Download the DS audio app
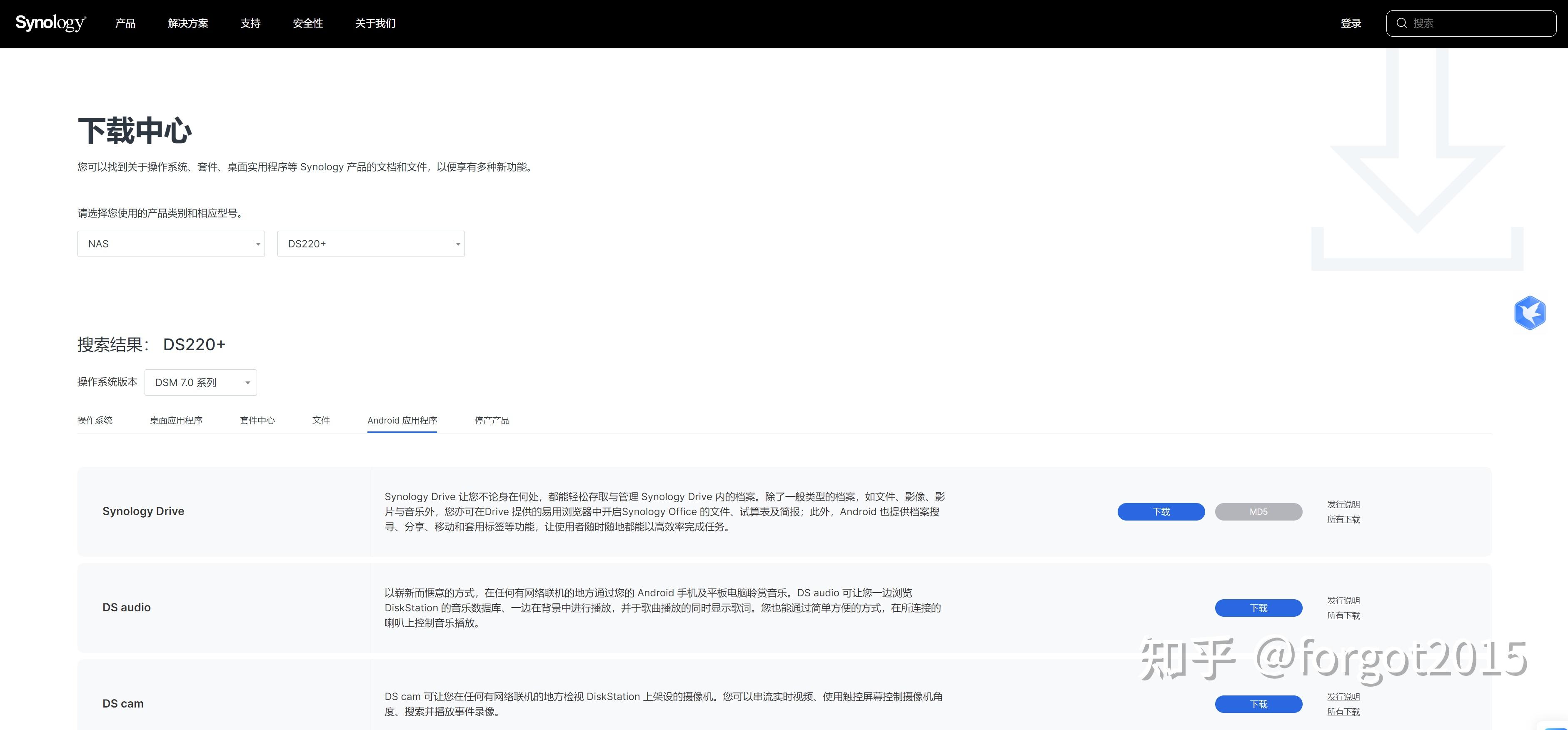This screenshot has width=1568, height=730. [1258, 608]
